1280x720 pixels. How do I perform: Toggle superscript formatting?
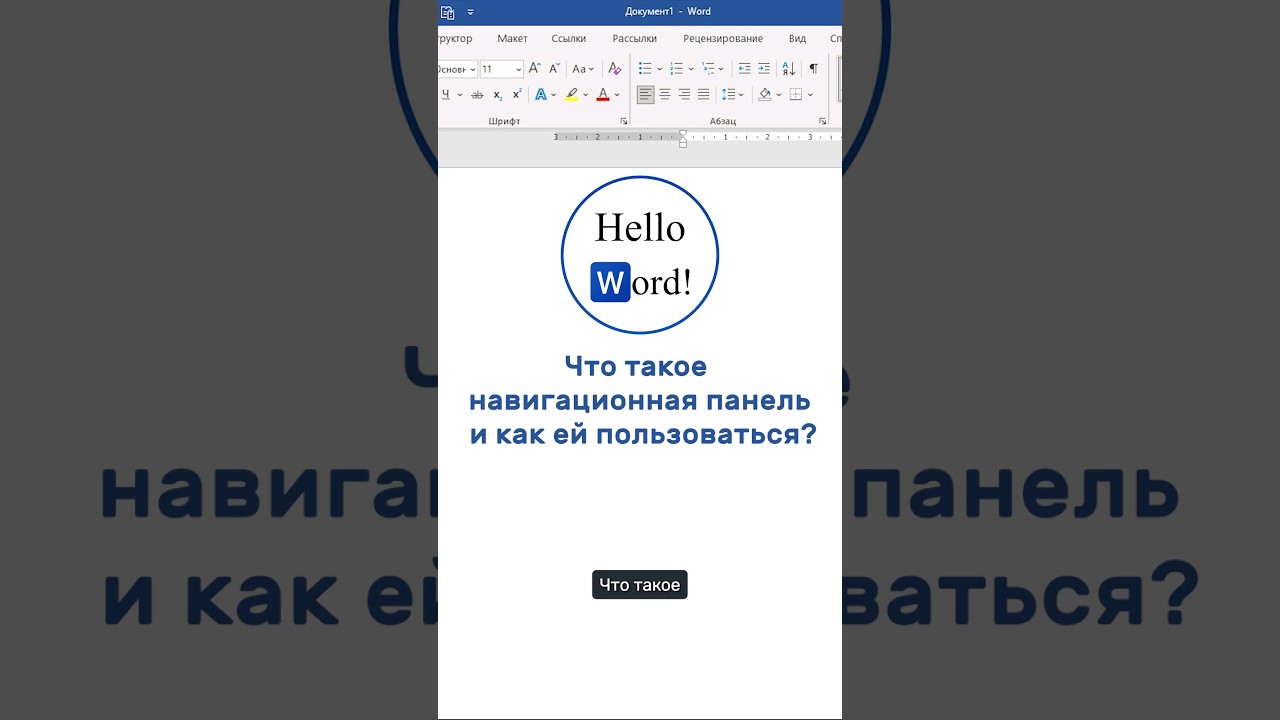[517, 94]
